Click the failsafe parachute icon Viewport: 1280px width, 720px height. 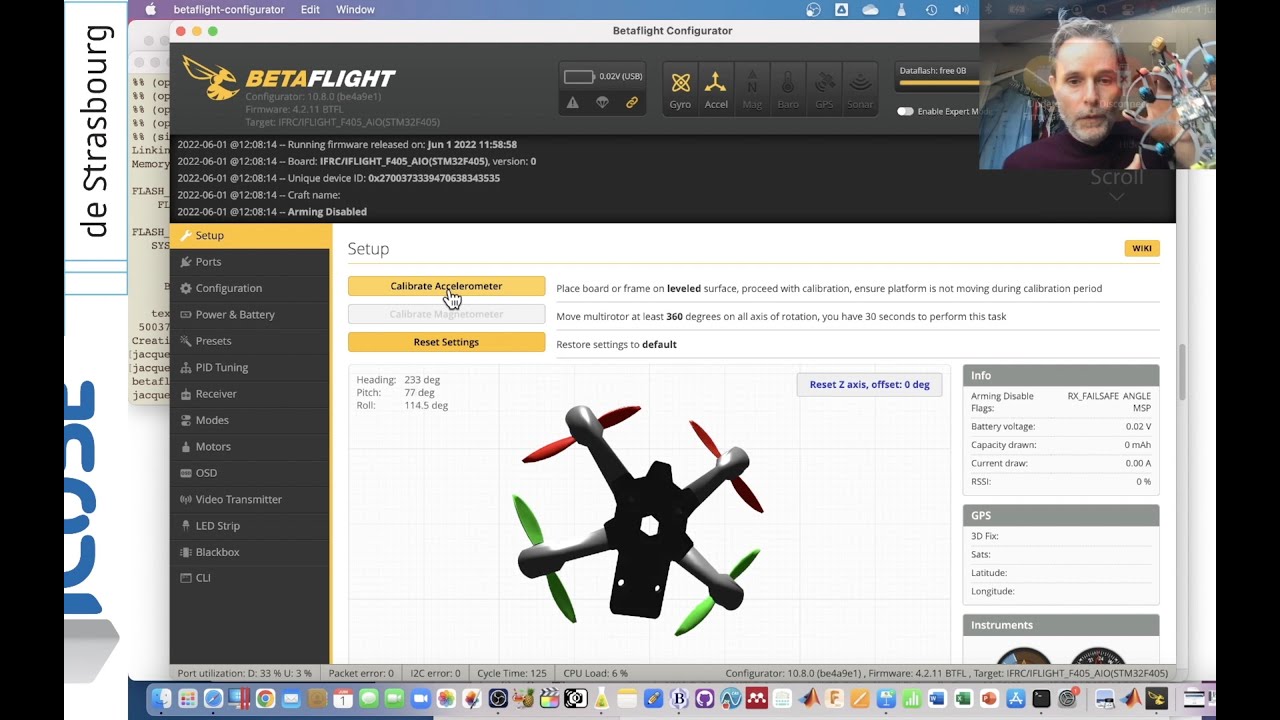point(602,103)
